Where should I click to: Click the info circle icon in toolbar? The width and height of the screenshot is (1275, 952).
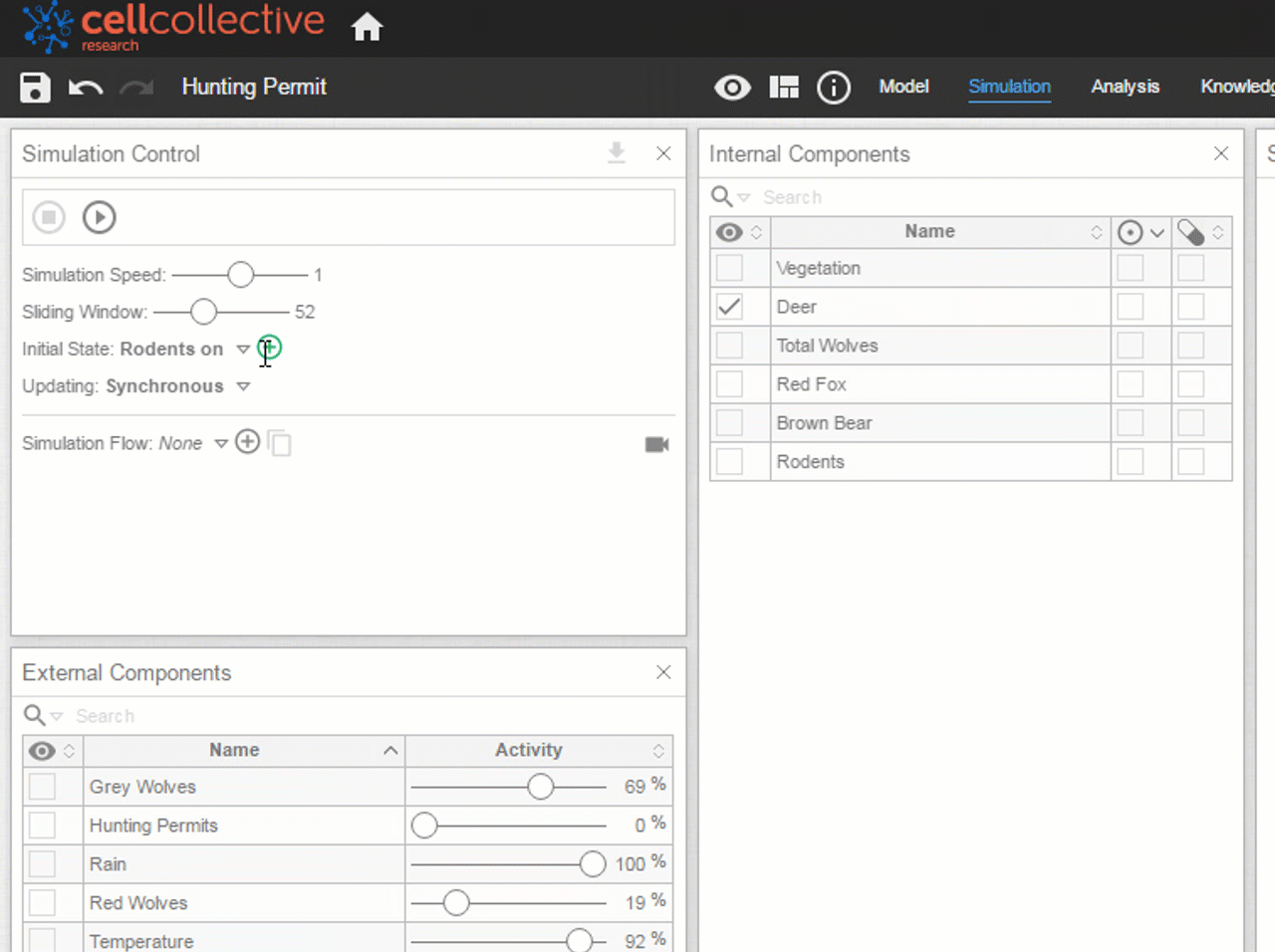point(834,88)
